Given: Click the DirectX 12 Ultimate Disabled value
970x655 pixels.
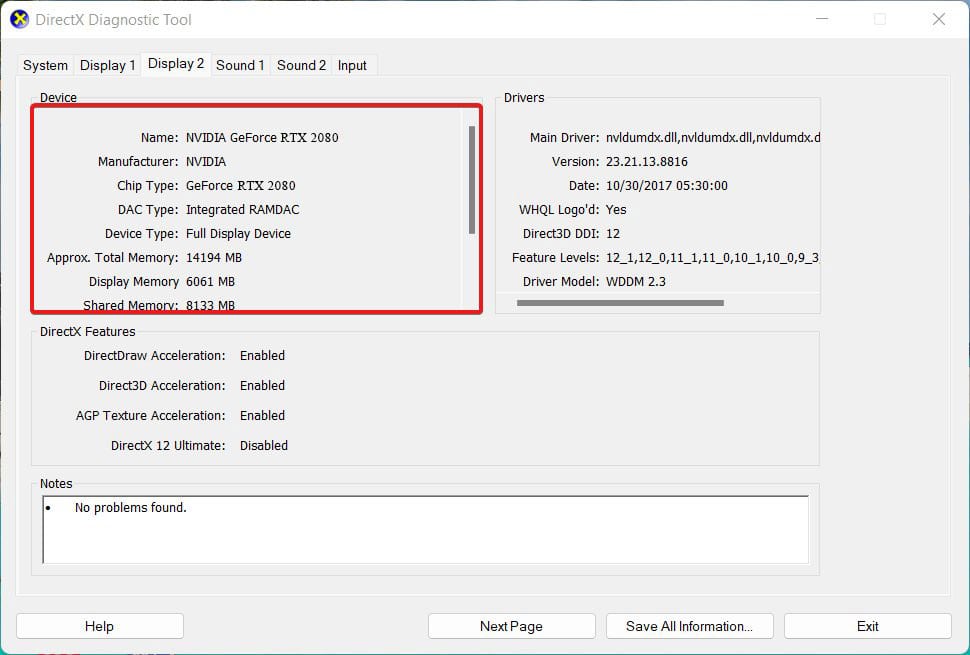Looking at the screenshot, I should point(264,445).
